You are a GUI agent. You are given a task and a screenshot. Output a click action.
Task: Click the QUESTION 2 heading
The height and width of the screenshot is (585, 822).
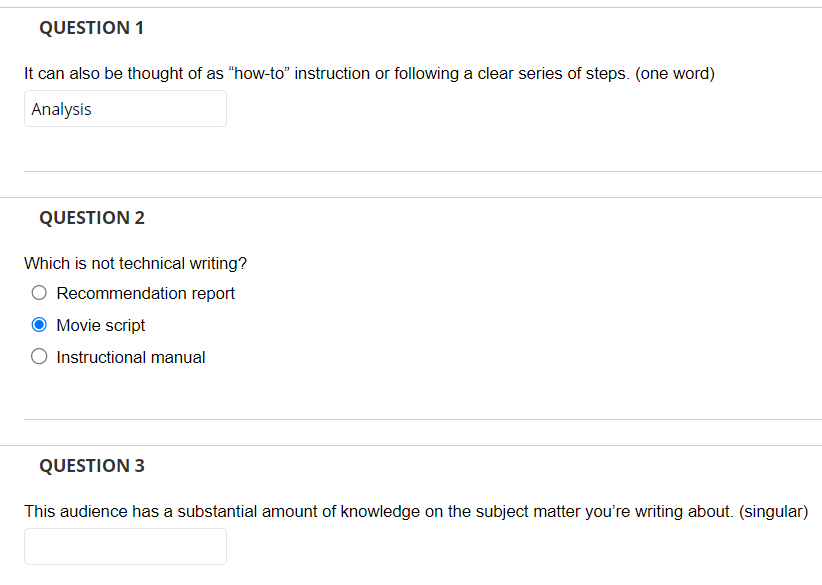tap(92, 217)
